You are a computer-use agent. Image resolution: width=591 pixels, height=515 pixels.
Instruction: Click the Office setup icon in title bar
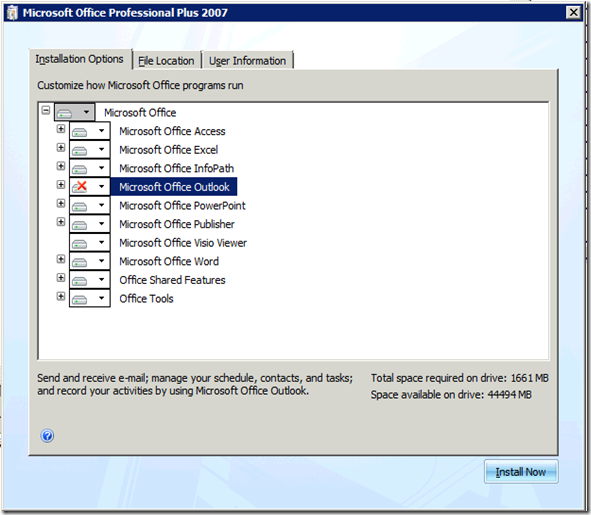coord(12,13)
